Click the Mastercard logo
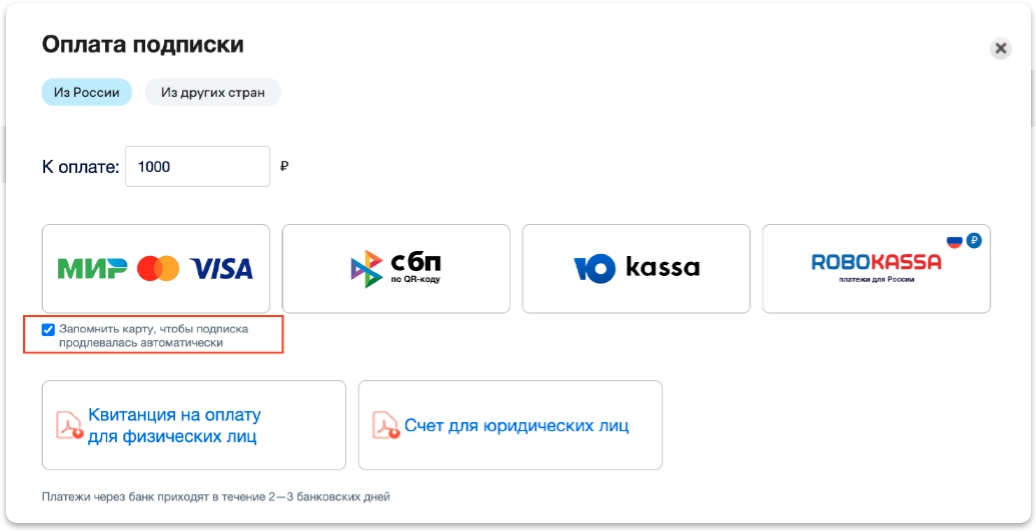Screen dimensions: 1036x532 tap(158, 268)
